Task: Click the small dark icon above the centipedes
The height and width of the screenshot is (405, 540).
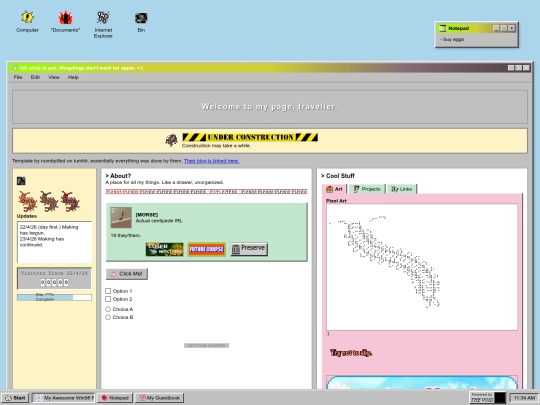Action: coord(21,181)
